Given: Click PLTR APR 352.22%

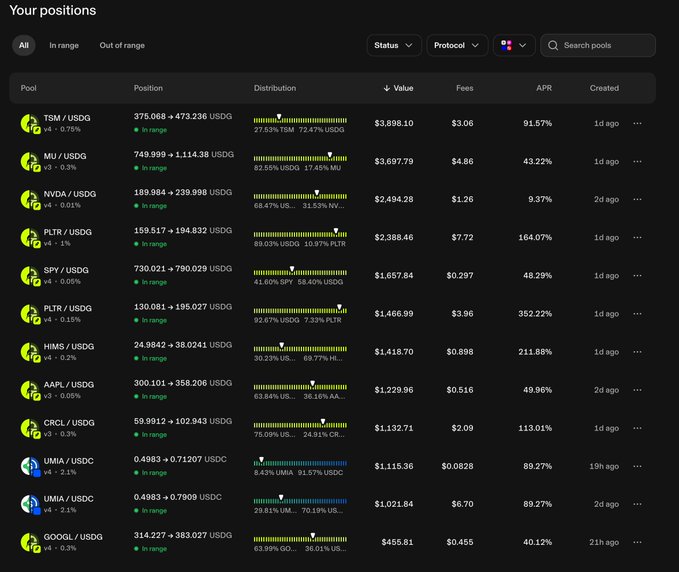Looking at the screenshot, I should pyautogui.click(x=535, y=314).
